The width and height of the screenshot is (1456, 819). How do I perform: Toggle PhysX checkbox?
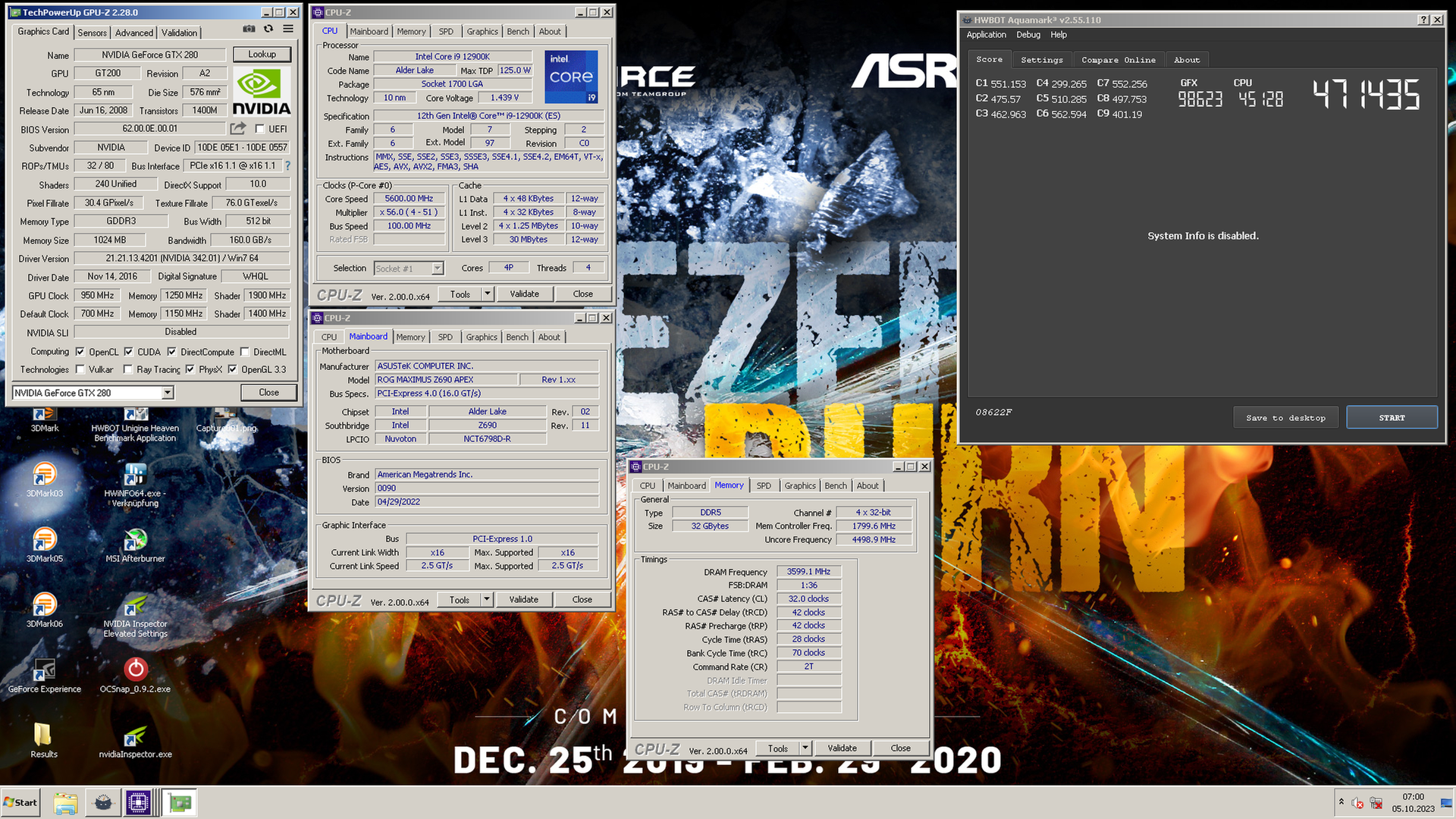tap(190, 369)
